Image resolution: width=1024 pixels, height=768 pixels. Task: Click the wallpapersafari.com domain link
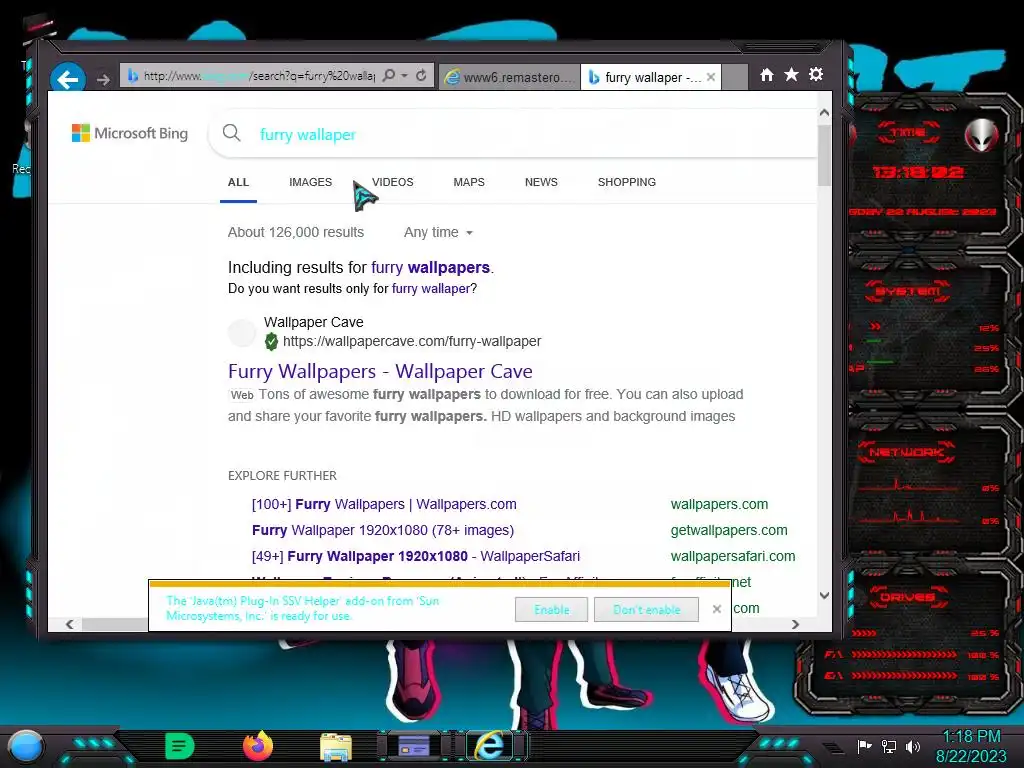coord(733,556)
